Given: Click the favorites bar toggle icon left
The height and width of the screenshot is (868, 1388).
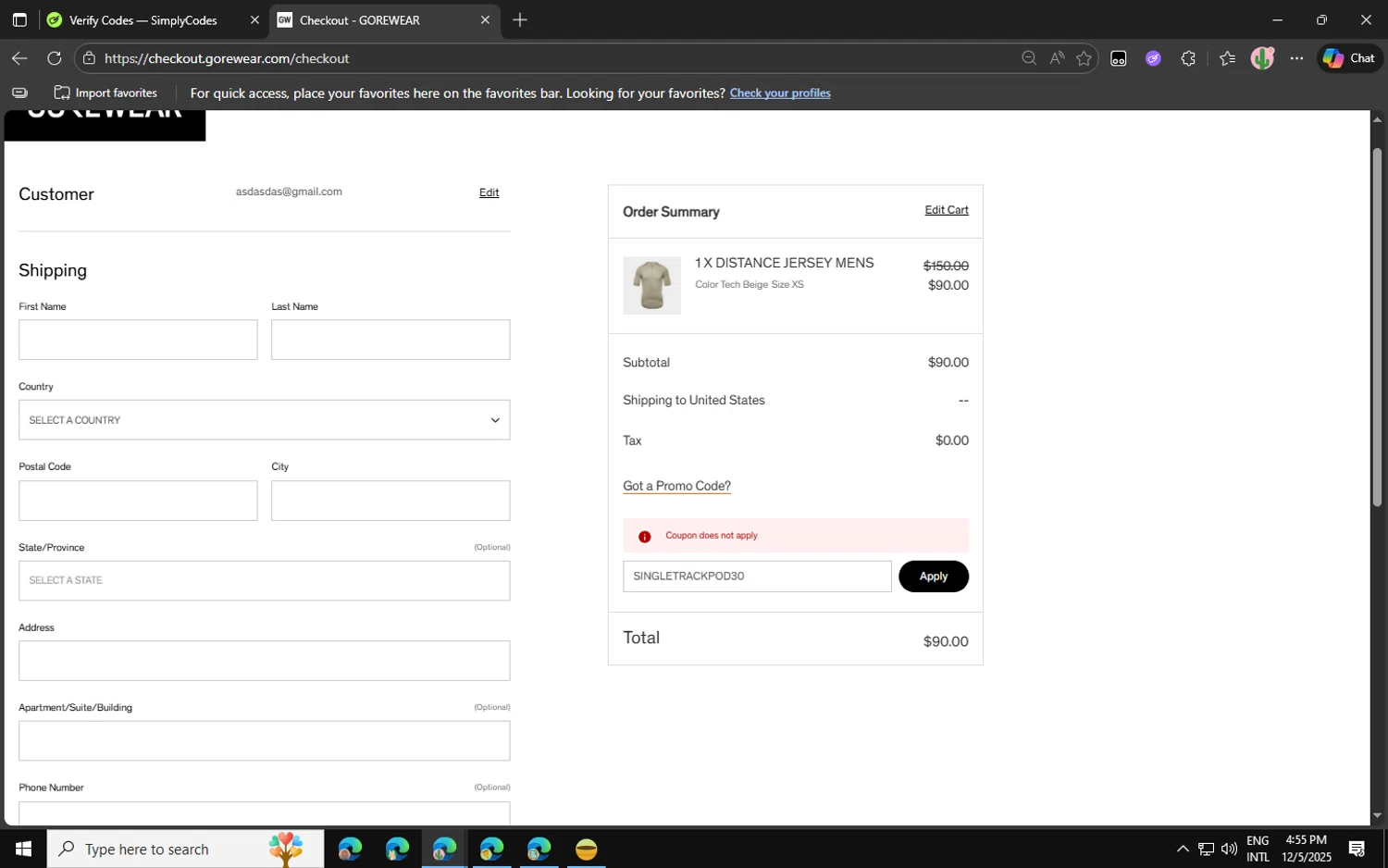Looking at the screenshot, I should pyautogui.click(x=19, y=93).
